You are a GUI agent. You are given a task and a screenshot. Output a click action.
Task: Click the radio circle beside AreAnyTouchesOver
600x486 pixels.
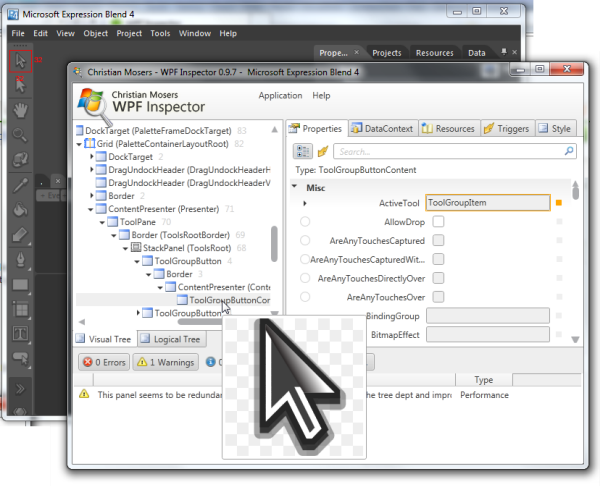(305, 297)
